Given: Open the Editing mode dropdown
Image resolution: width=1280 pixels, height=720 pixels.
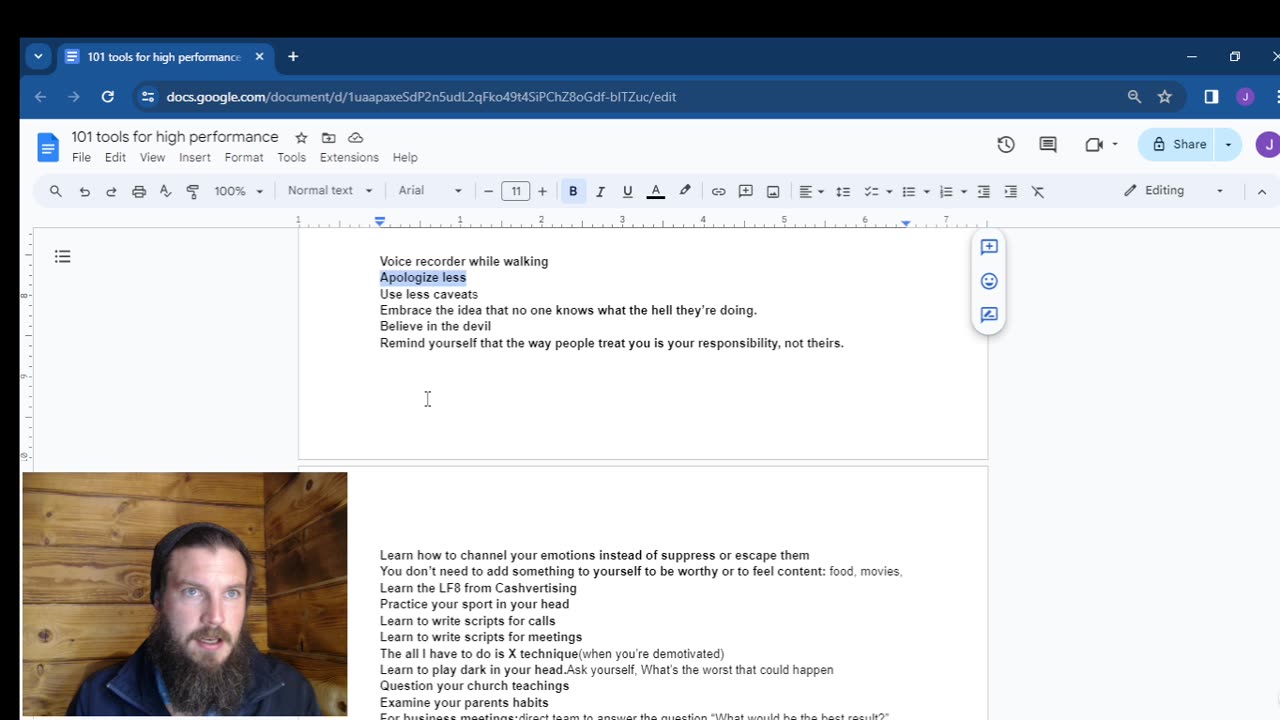Looking at the screenshot, I should [x=1174, y=190].
